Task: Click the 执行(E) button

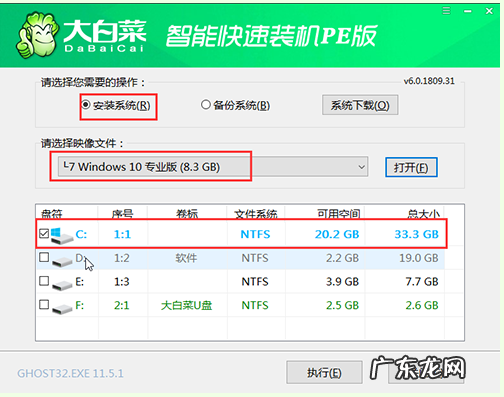Action: (x=324, y=372)
